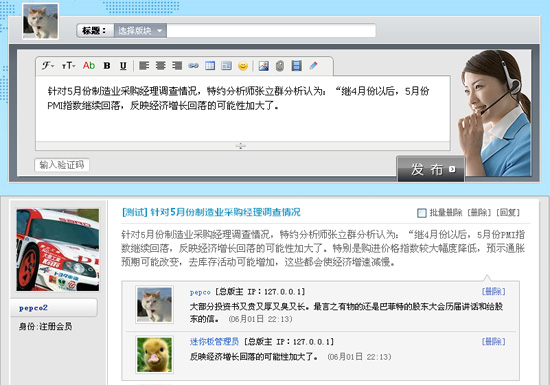This screenshot has height=385, width=550.
Task: Attach a file with the paperclip icon
Action: [280, 66]
